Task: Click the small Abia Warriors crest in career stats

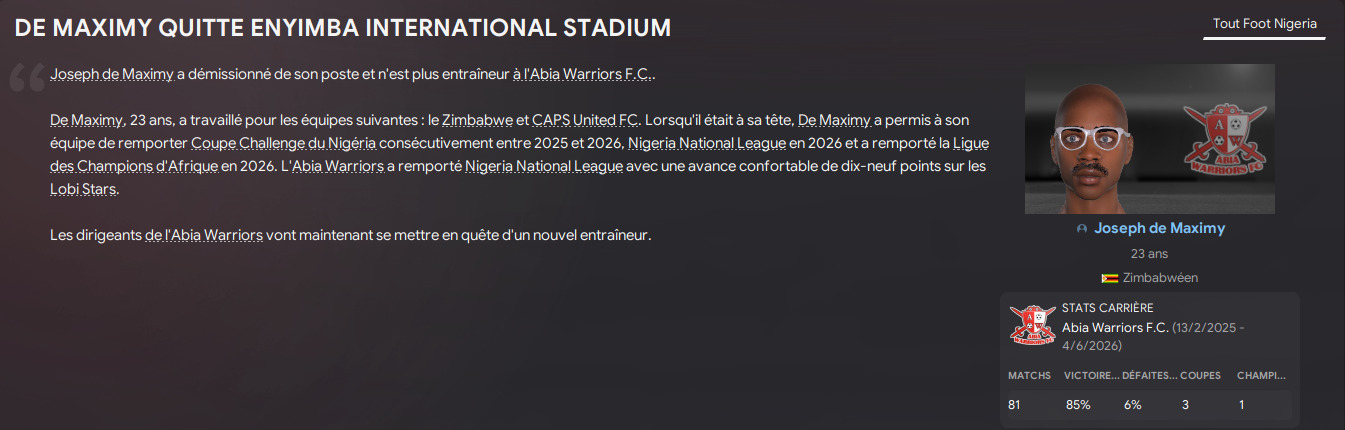Action: pyautogui.click(x=1032, y=325)
